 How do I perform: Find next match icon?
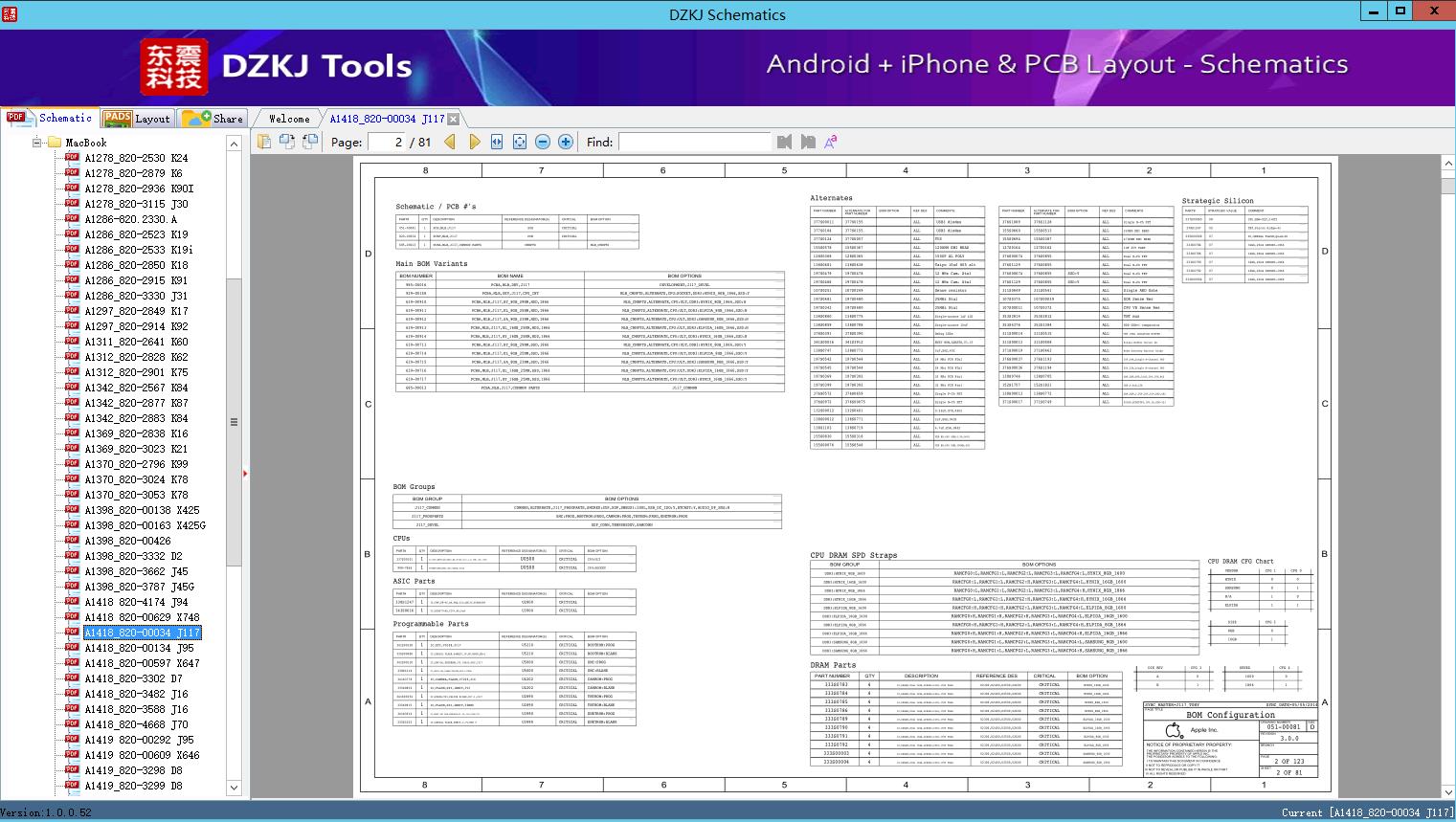(x=808, y=142)
